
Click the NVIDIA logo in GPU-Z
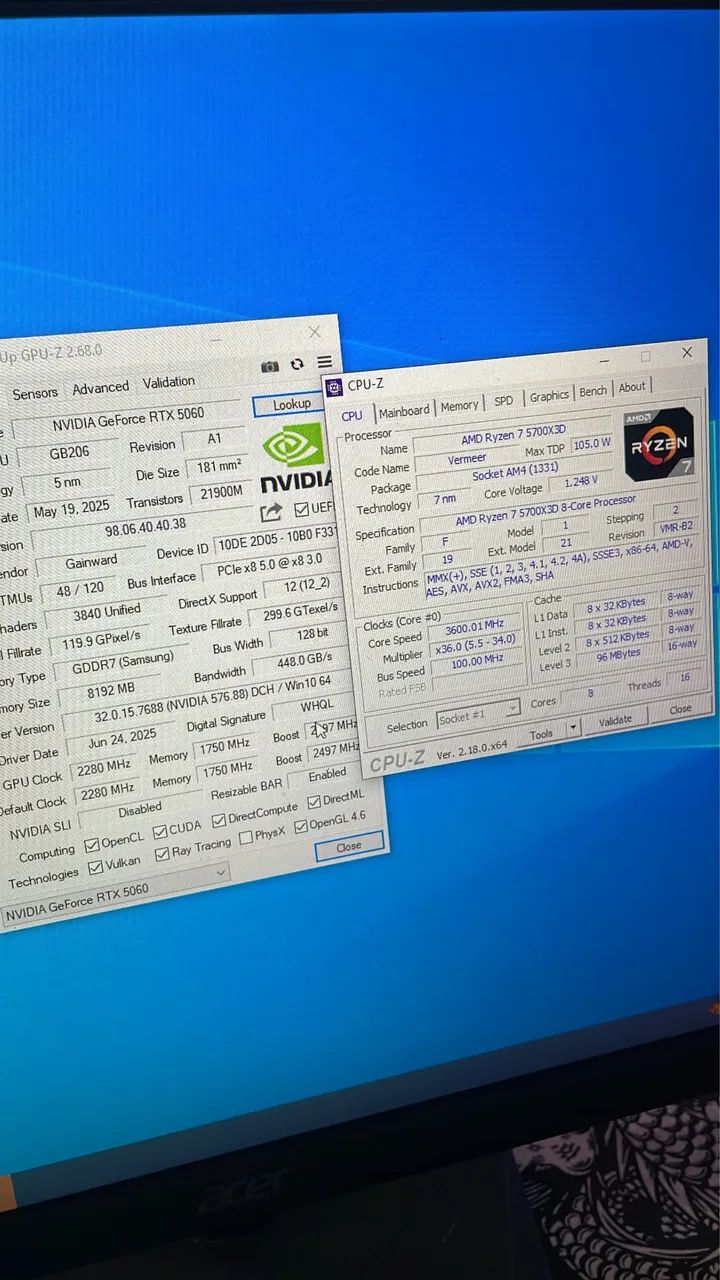(x=295, y=457)
